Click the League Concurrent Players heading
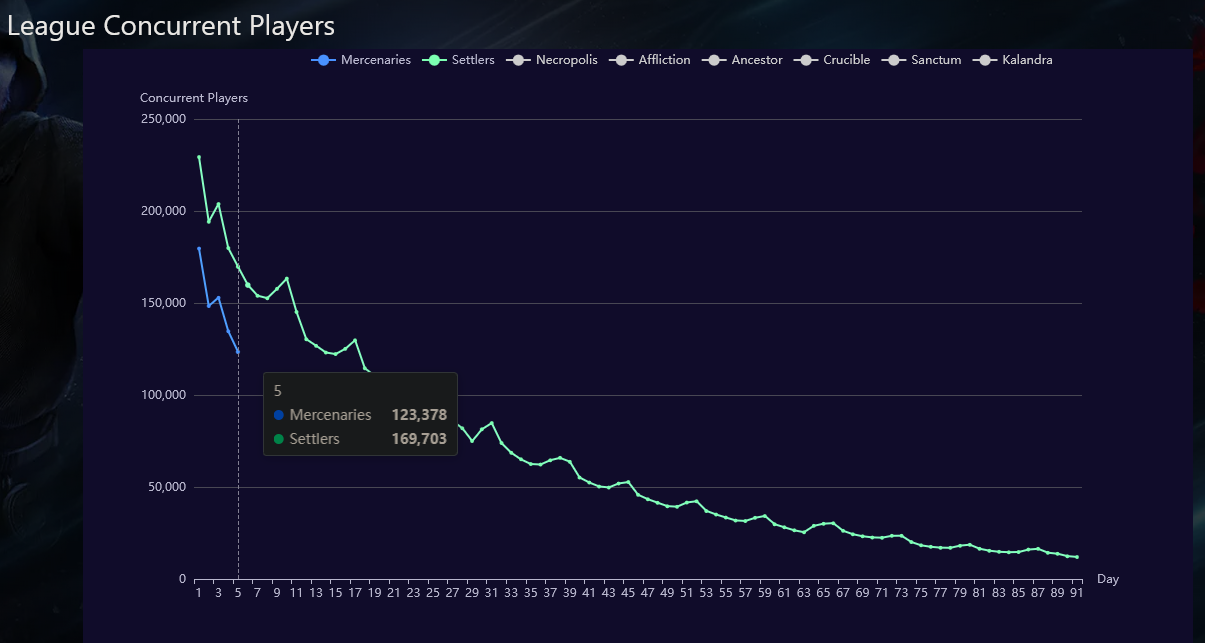 click(x=171, y=26)
